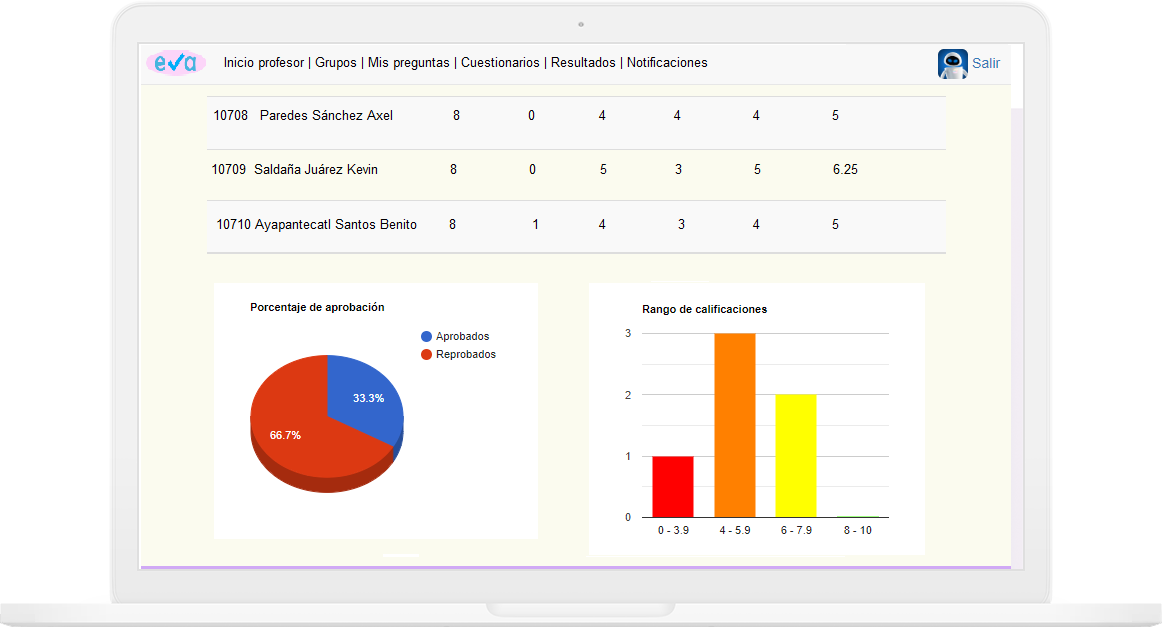The height and width of the screenshot is (627, 1162).
Task: Click the 6.25 grade value
Action: (845, 170)
